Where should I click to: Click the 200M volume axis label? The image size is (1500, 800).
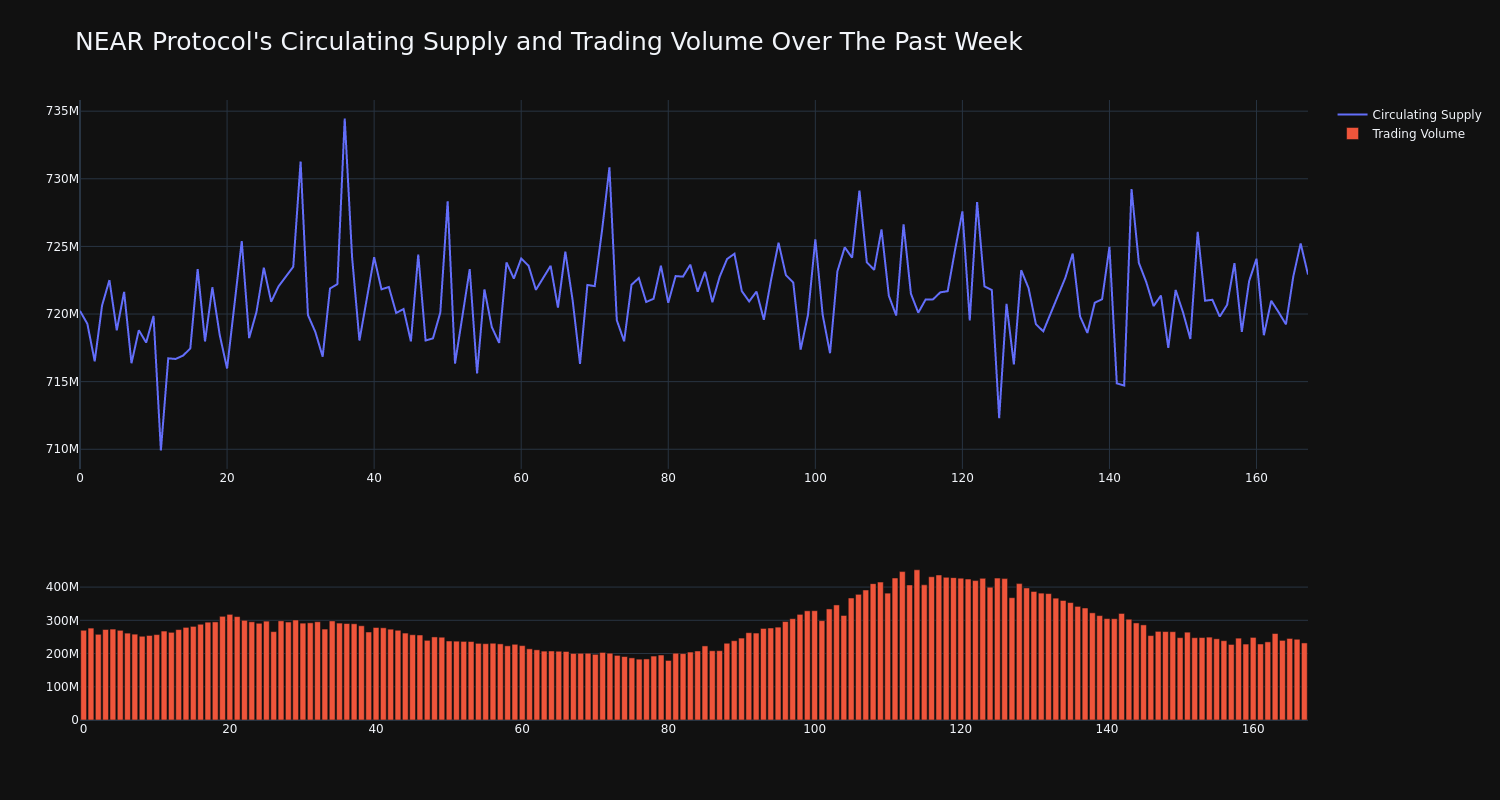pos(62,653)
